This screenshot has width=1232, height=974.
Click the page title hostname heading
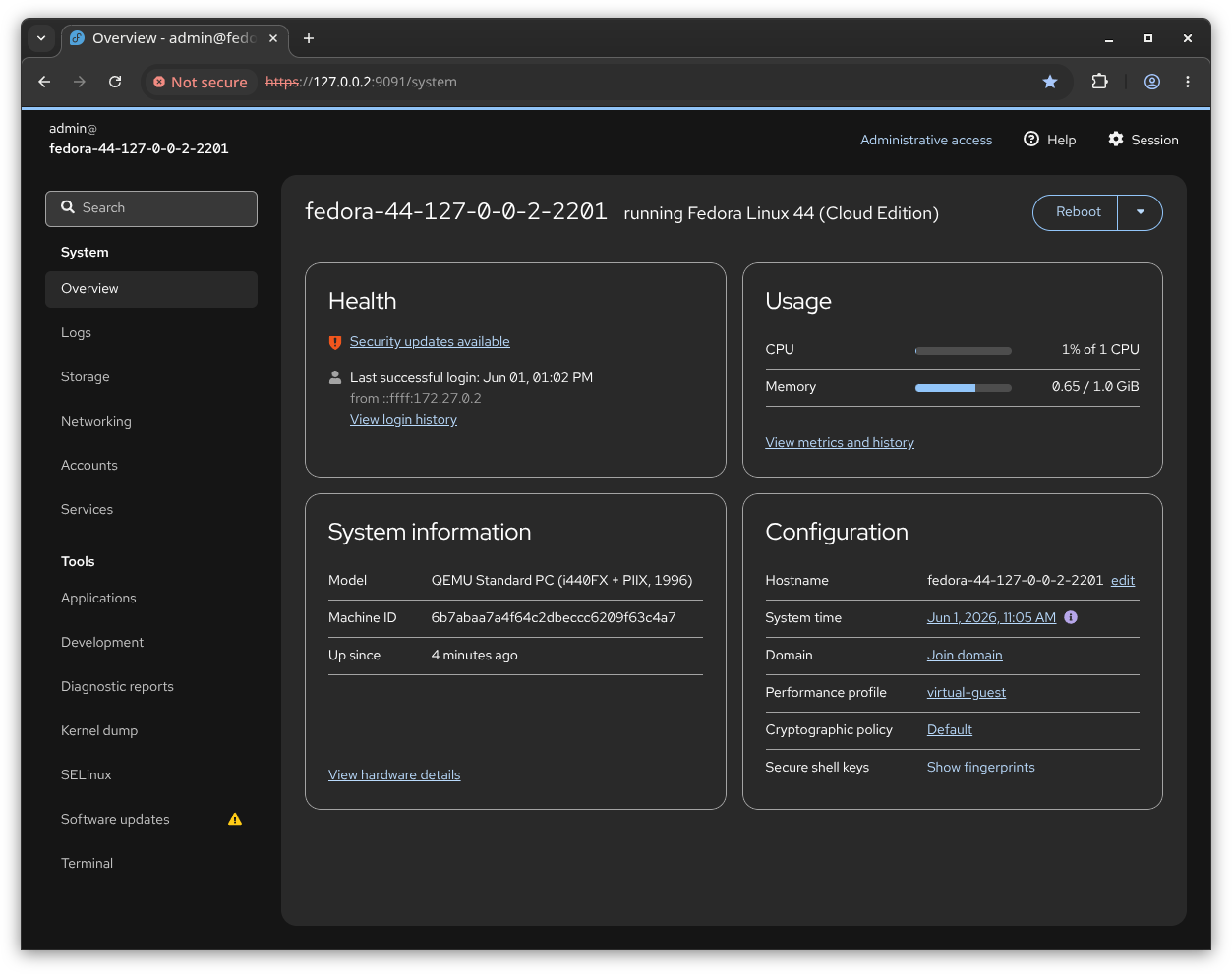click(x=456, y=212)
